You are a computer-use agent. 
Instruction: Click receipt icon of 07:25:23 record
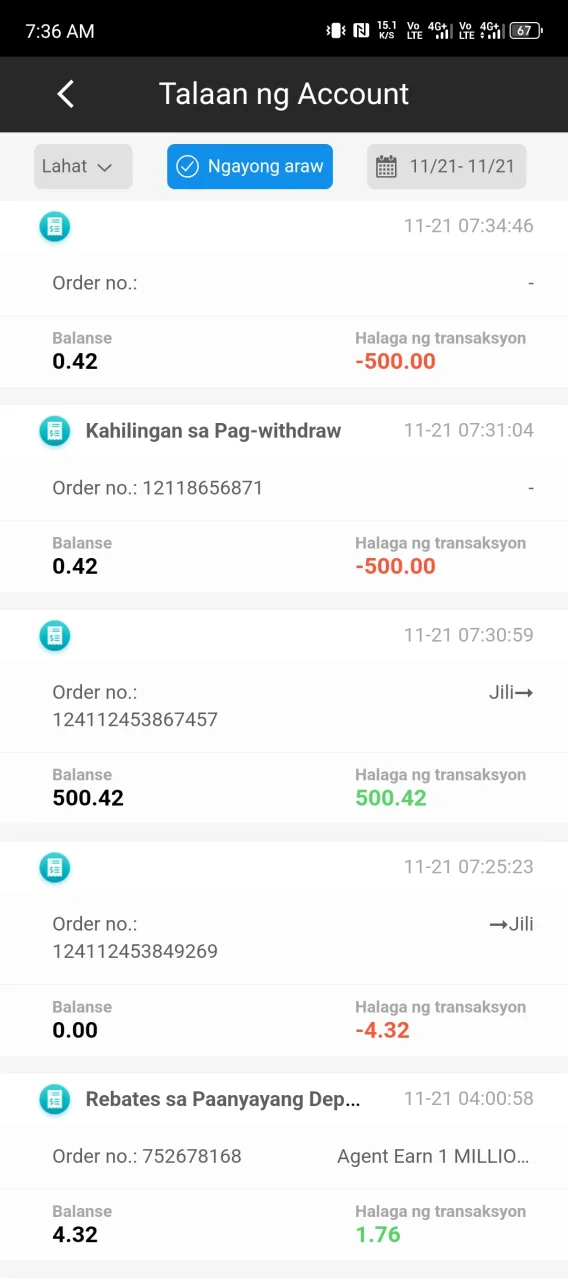(55, 867)
